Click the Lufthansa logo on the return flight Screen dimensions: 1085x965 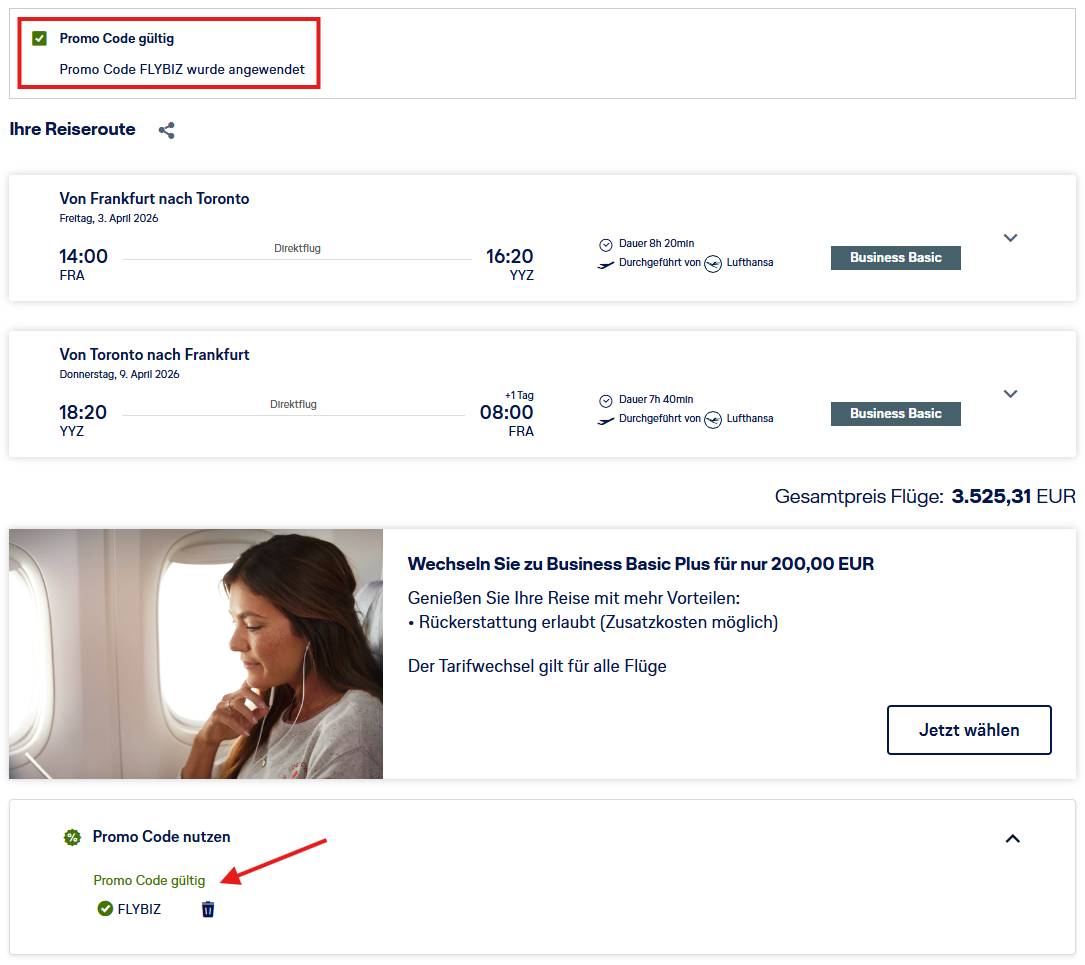pos(712,420)
